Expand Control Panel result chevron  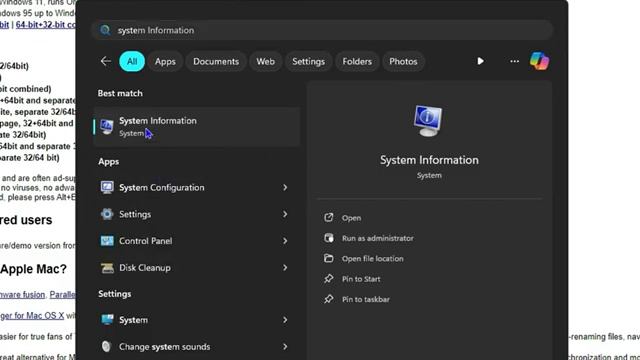click(x=285, y=241)
